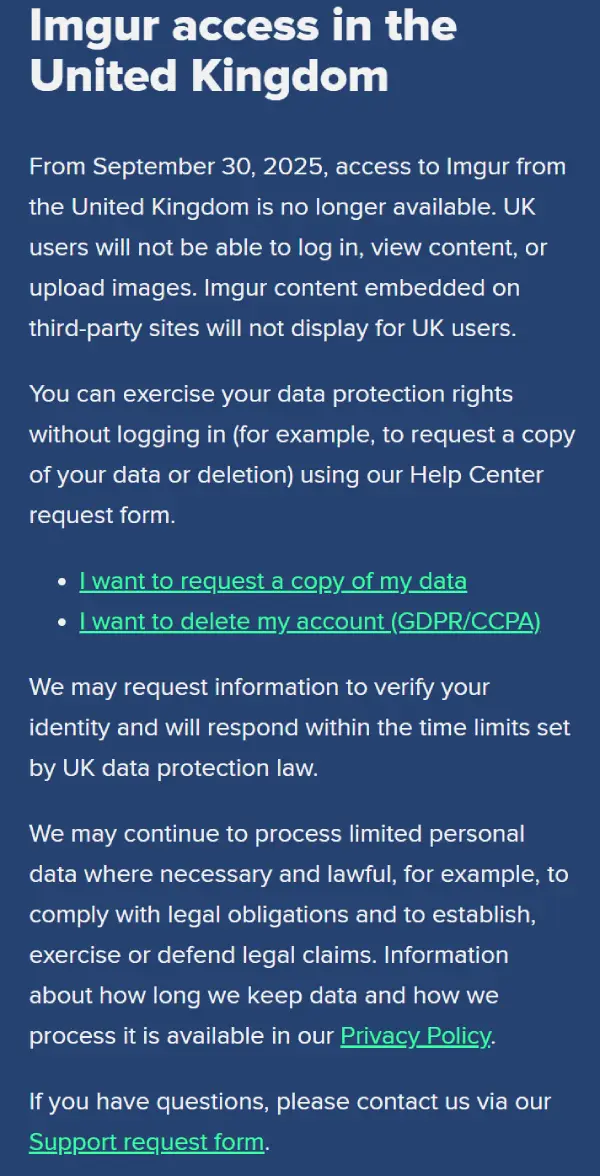Click the "Imgur access in the" heading line
600x1176 pixels.
[x=243, y=26]
